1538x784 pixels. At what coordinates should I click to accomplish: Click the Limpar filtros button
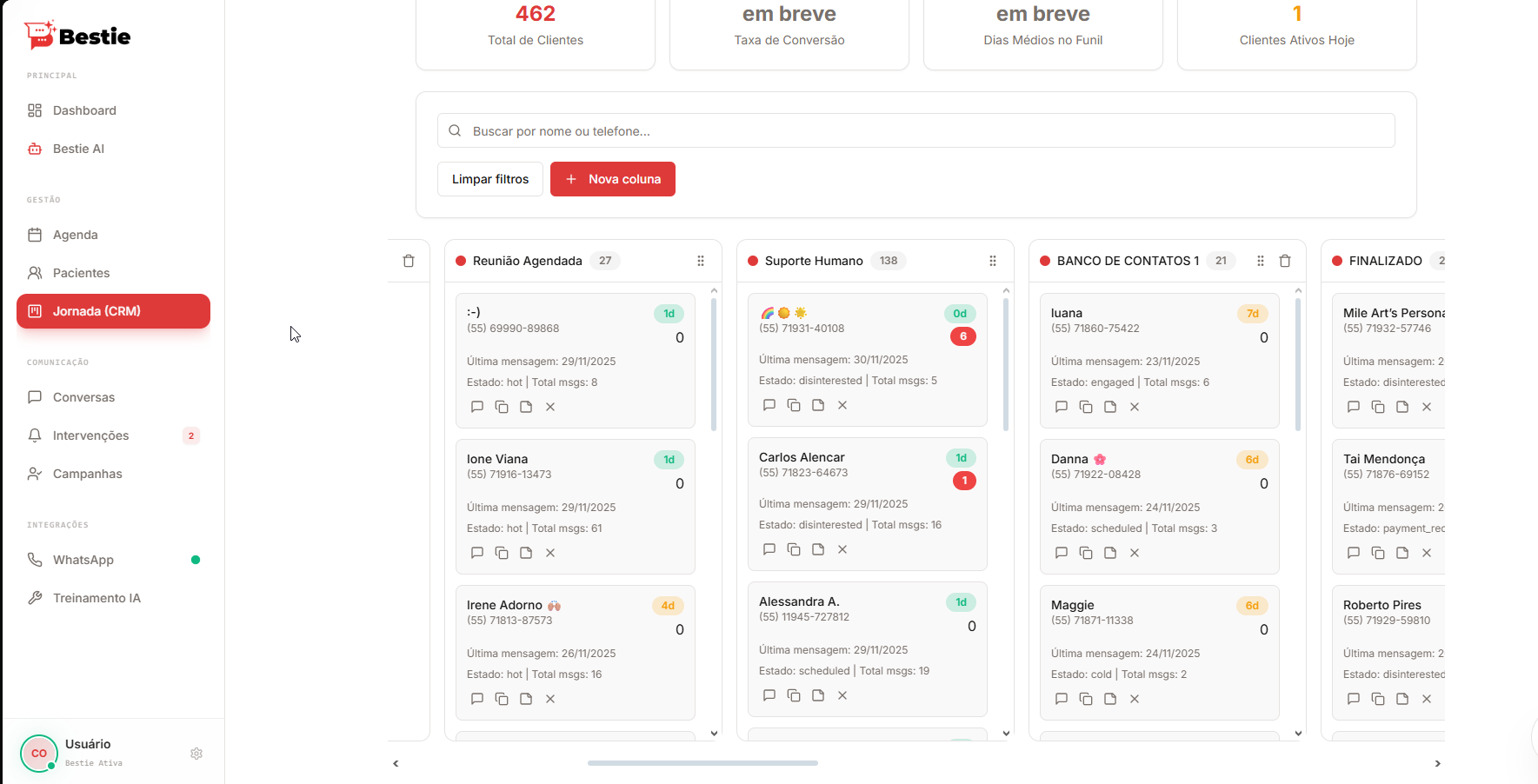coord(489,178)
